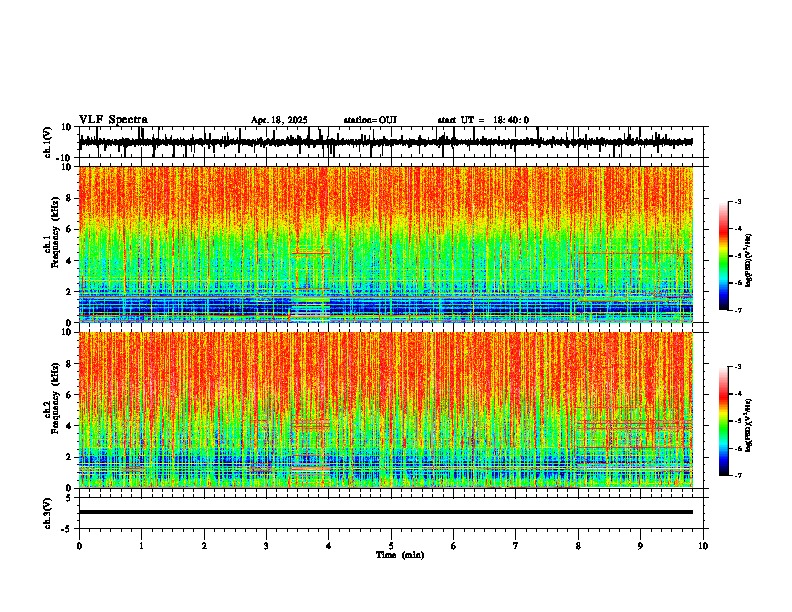Click the "8" kHz tick on ch.1 spectrogram
This screenshot has width=792, height=612.
point(70,198)
